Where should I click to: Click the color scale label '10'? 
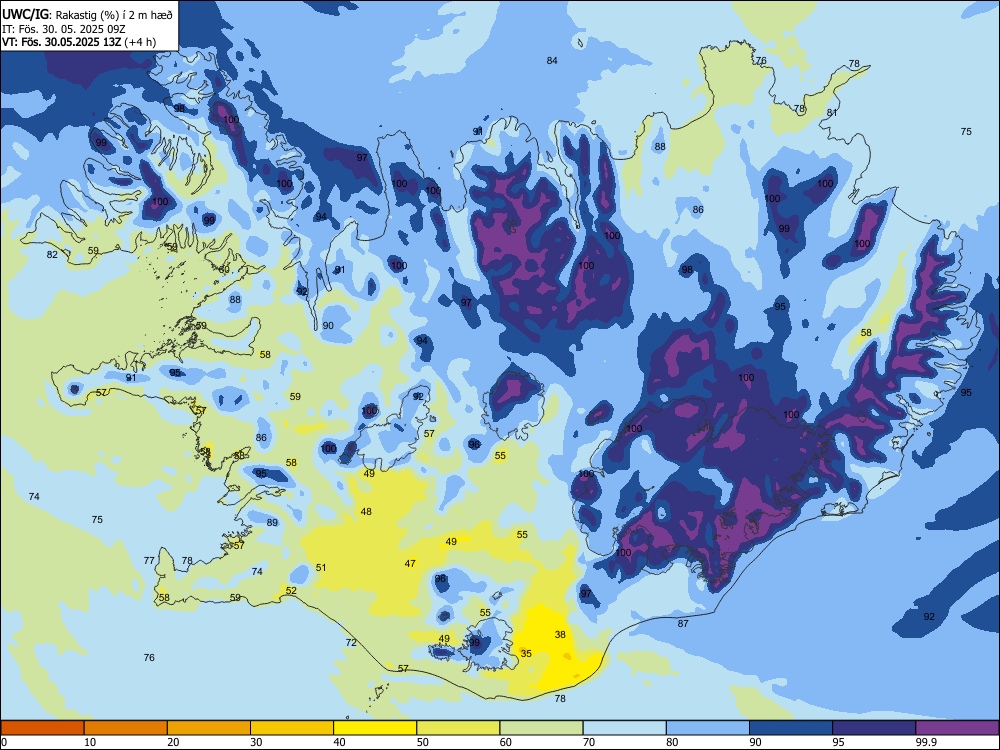(x=90, y=742)
